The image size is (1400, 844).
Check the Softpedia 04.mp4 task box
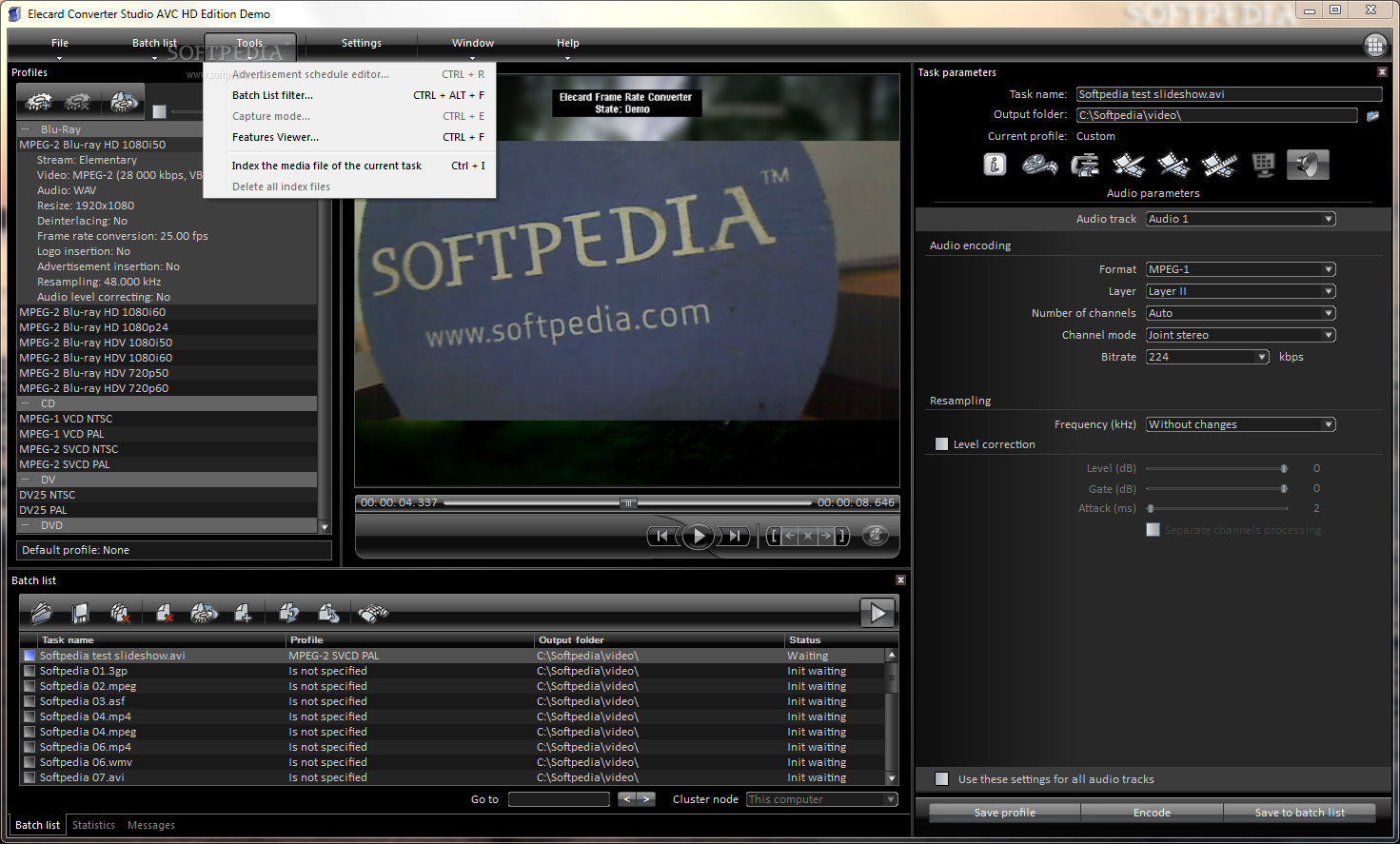pyautogui.click(x=30, y=716)
